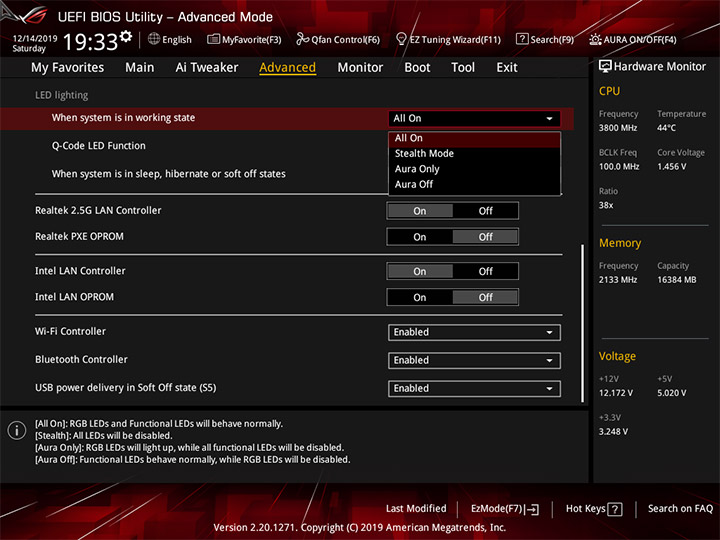Click Last Modified button
This screenshot has height=540, width=720.
(x=416, y=509)
